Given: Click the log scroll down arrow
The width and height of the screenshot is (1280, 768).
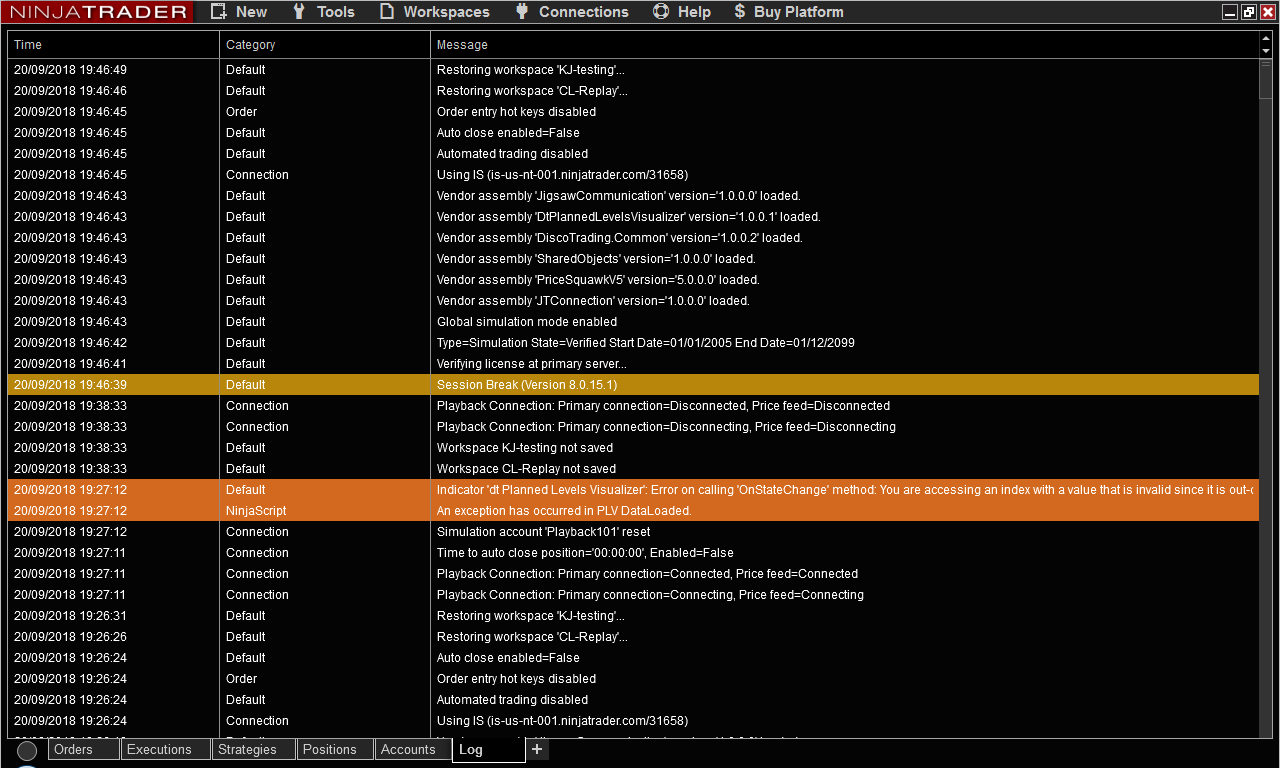Looking at the screenshot, I should point(1266,51).
